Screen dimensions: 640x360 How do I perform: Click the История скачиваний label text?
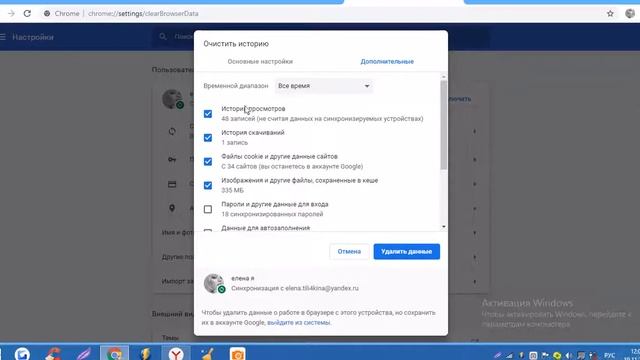click(x=253, y=133)
